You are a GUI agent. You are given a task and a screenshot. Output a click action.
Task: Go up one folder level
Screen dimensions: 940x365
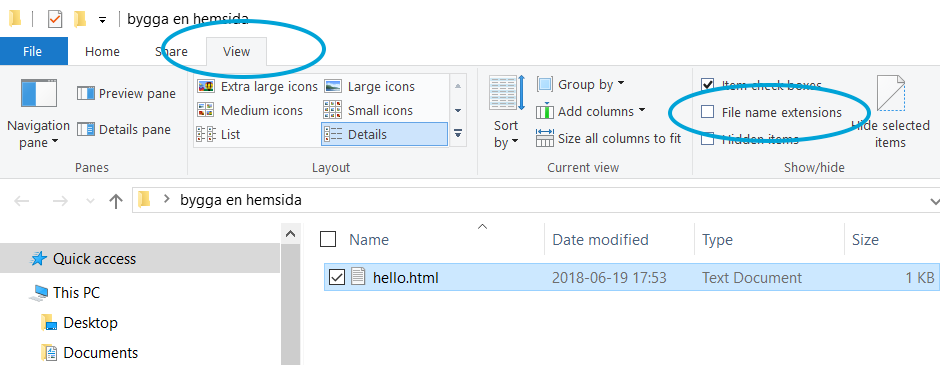tap(116, 201)
